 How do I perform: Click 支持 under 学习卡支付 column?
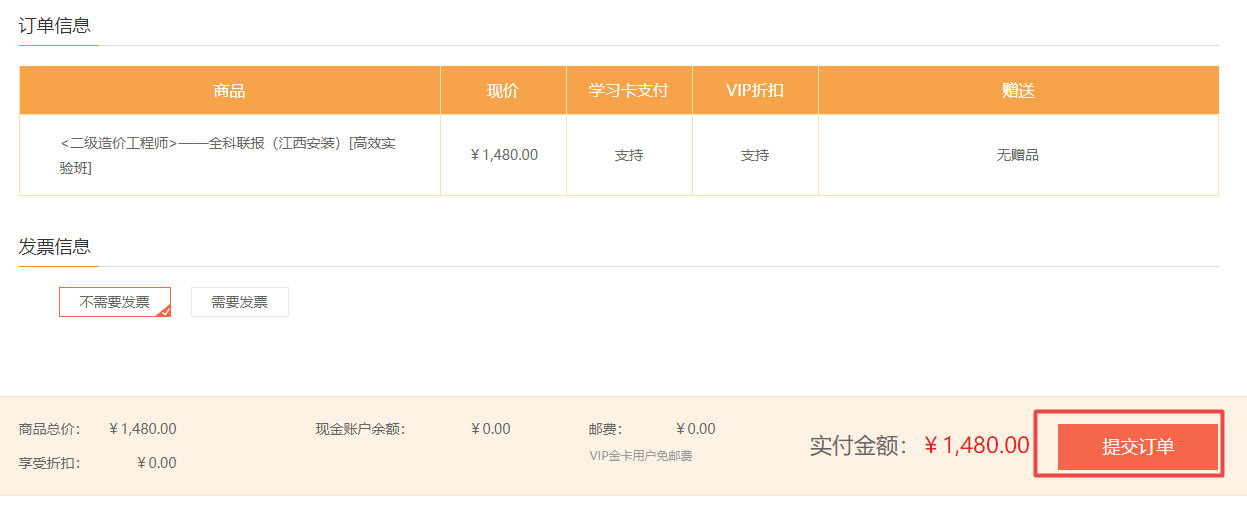[x=629, y=155]
